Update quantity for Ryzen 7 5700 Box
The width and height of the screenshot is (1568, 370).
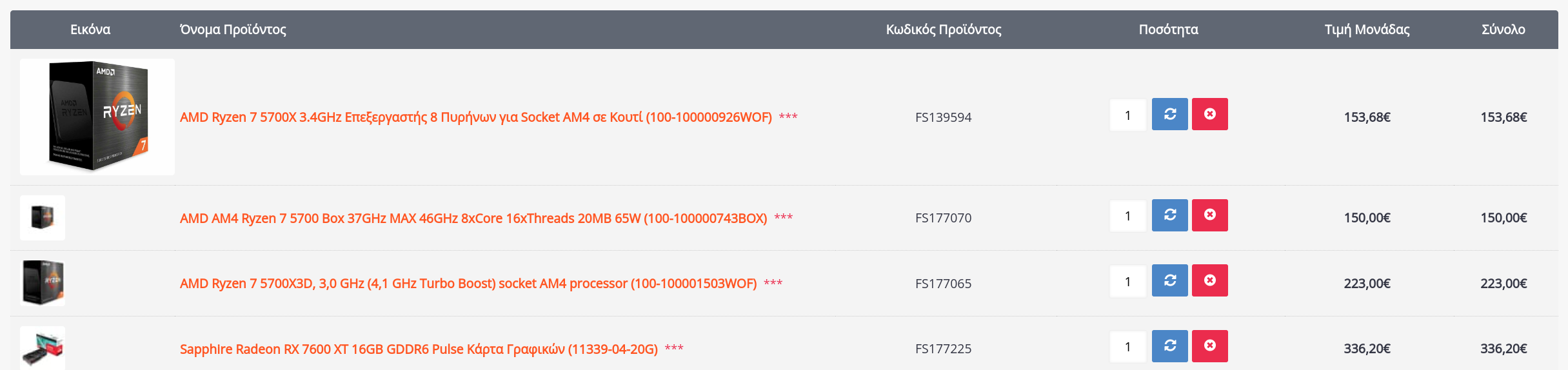[1169, 215]
